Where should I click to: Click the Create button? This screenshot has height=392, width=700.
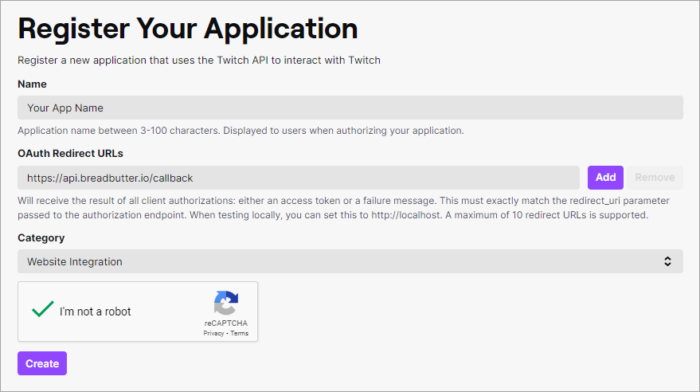click(42, 363)
